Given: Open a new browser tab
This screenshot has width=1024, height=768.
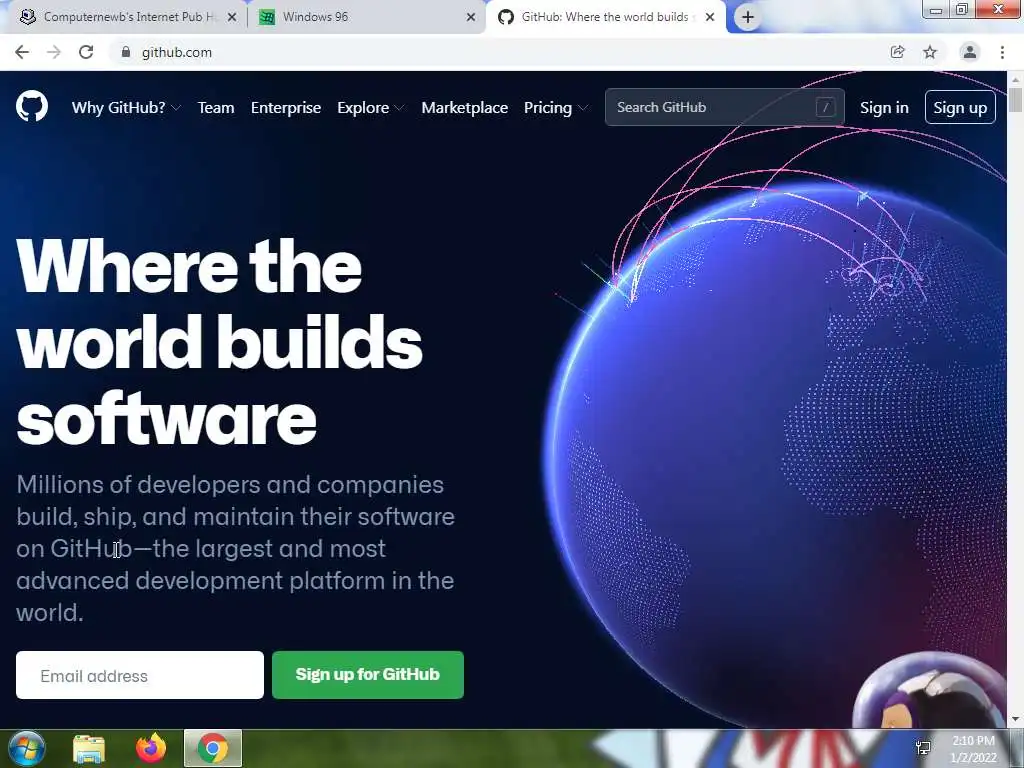Looking at the screenshot, I should click(x=748, y=17).
